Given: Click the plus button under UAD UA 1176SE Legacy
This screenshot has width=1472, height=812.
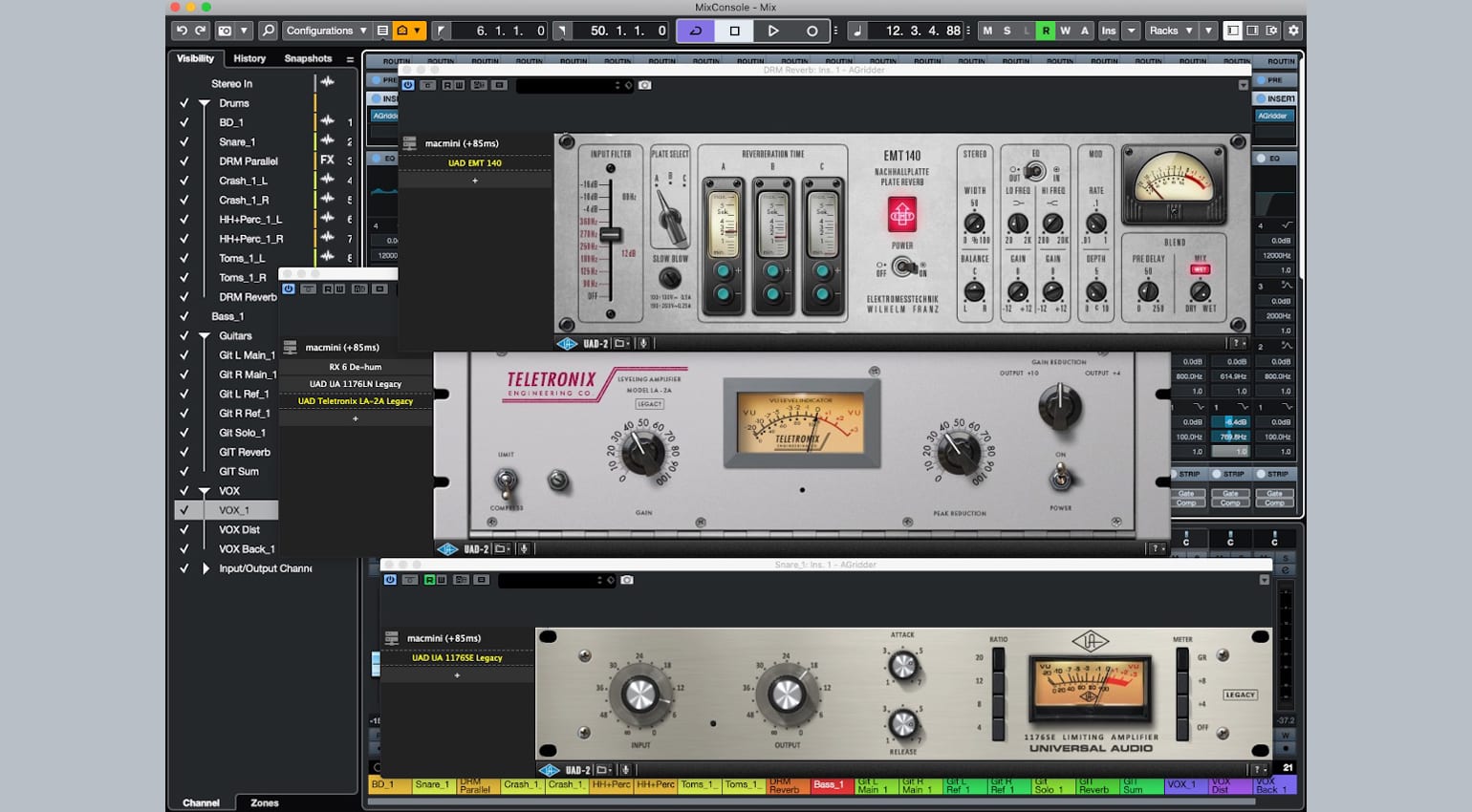Looking at the screenshot, I should [x=457, y=675].
